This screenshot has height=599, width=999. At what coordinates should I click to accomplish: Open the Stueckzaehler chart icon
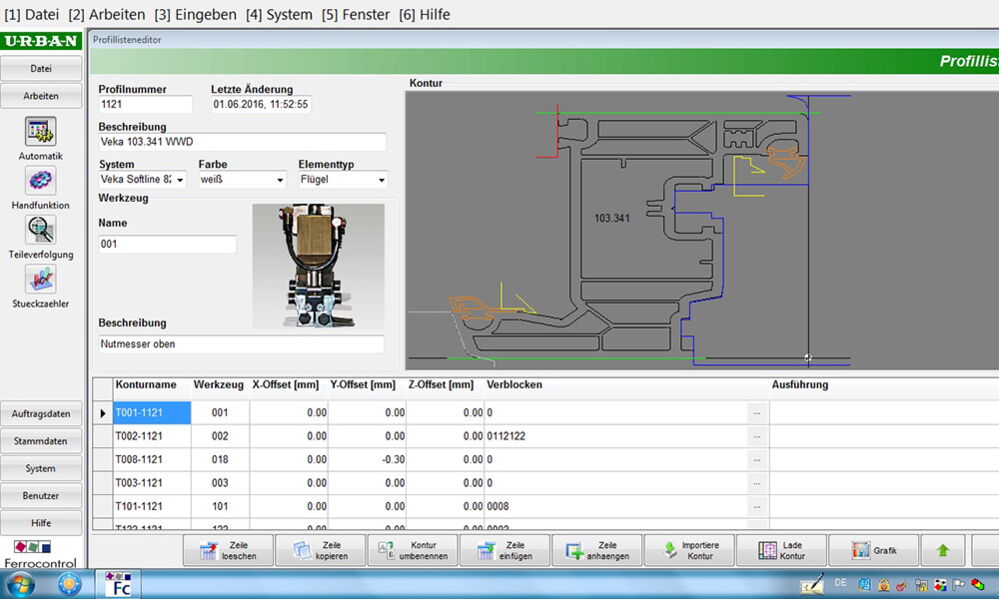[x=40, y=279]
